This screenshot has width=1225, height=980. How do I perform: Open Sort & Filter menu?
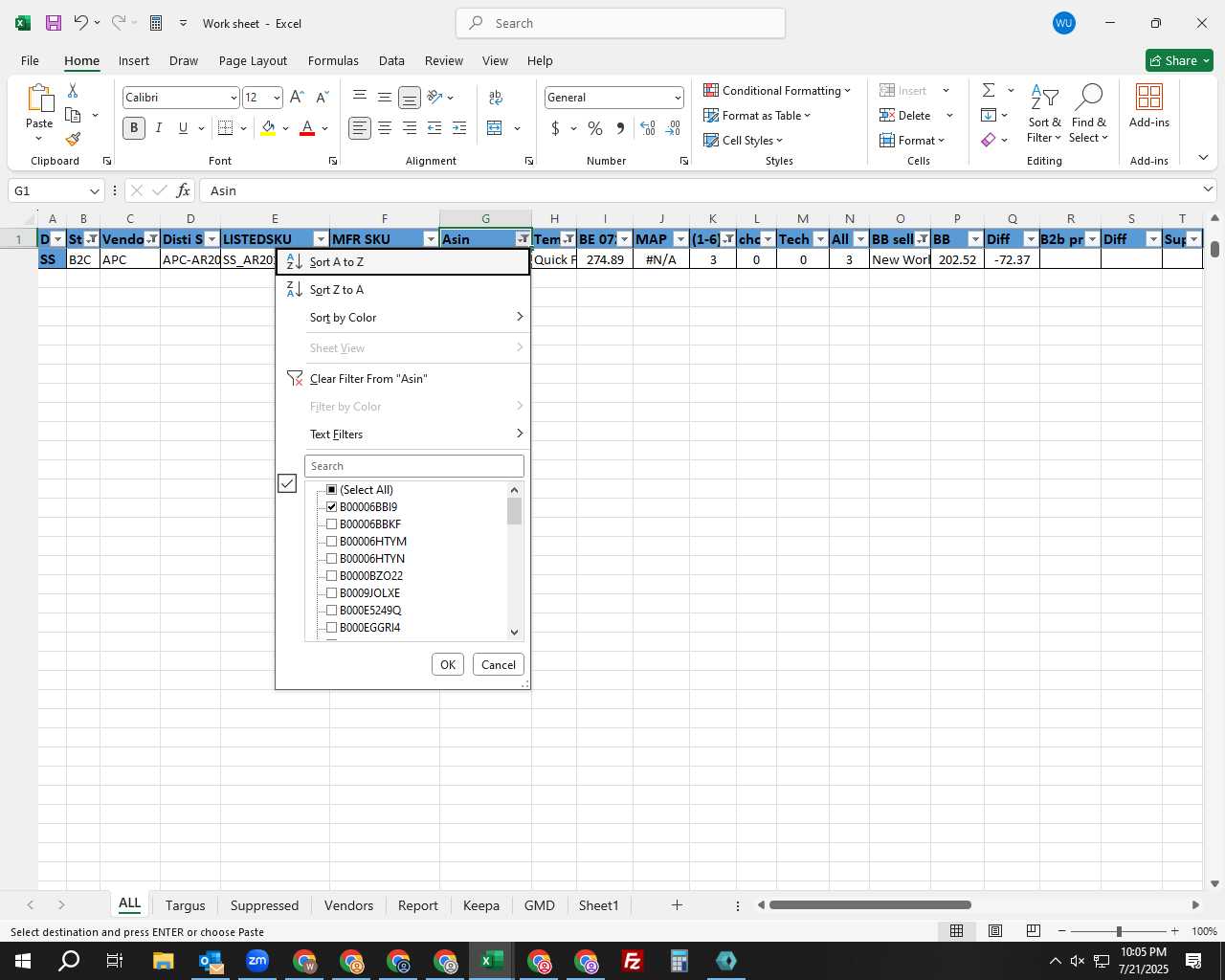1044,115
